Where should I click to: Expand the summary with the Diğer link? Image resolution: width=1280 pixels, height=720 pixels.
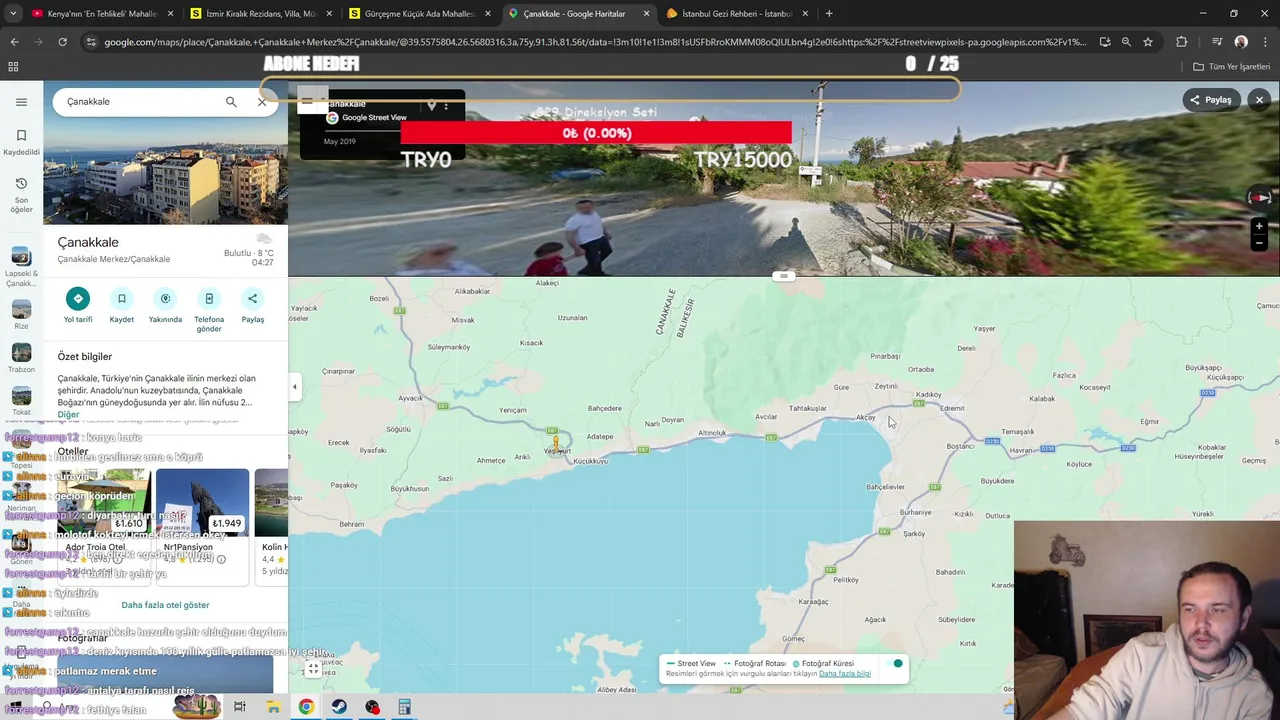click(x=68, y=414)
